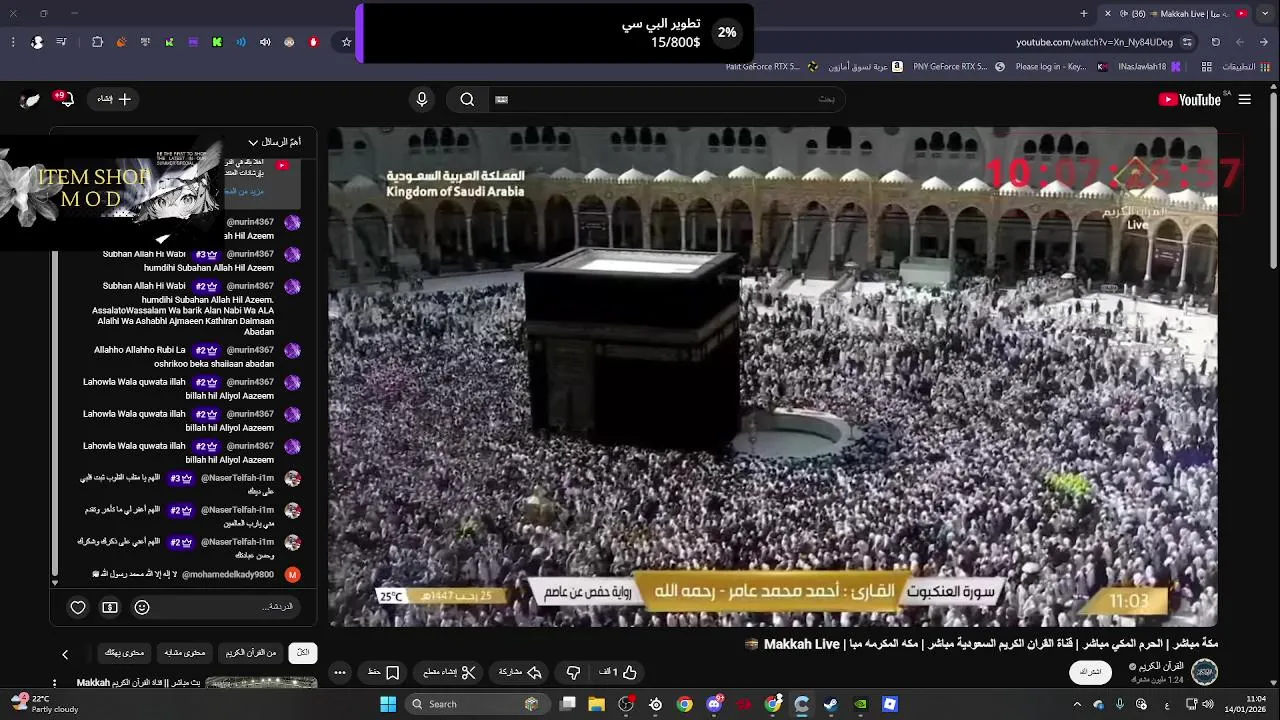Viewport: 1280px width, 720px height.
Task: Open Steam from the taskbar
Action: point(831,704)
